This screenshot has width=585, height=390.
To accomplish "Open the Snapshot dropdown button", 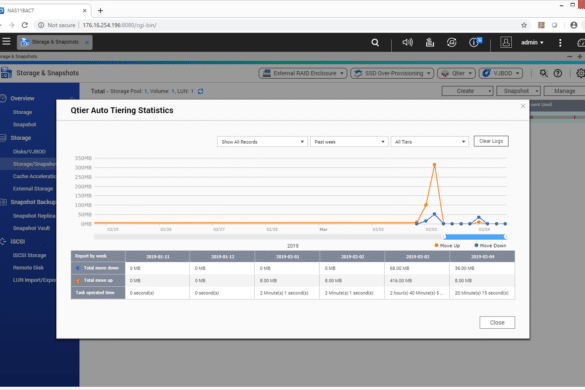I will tap(518, 91).
